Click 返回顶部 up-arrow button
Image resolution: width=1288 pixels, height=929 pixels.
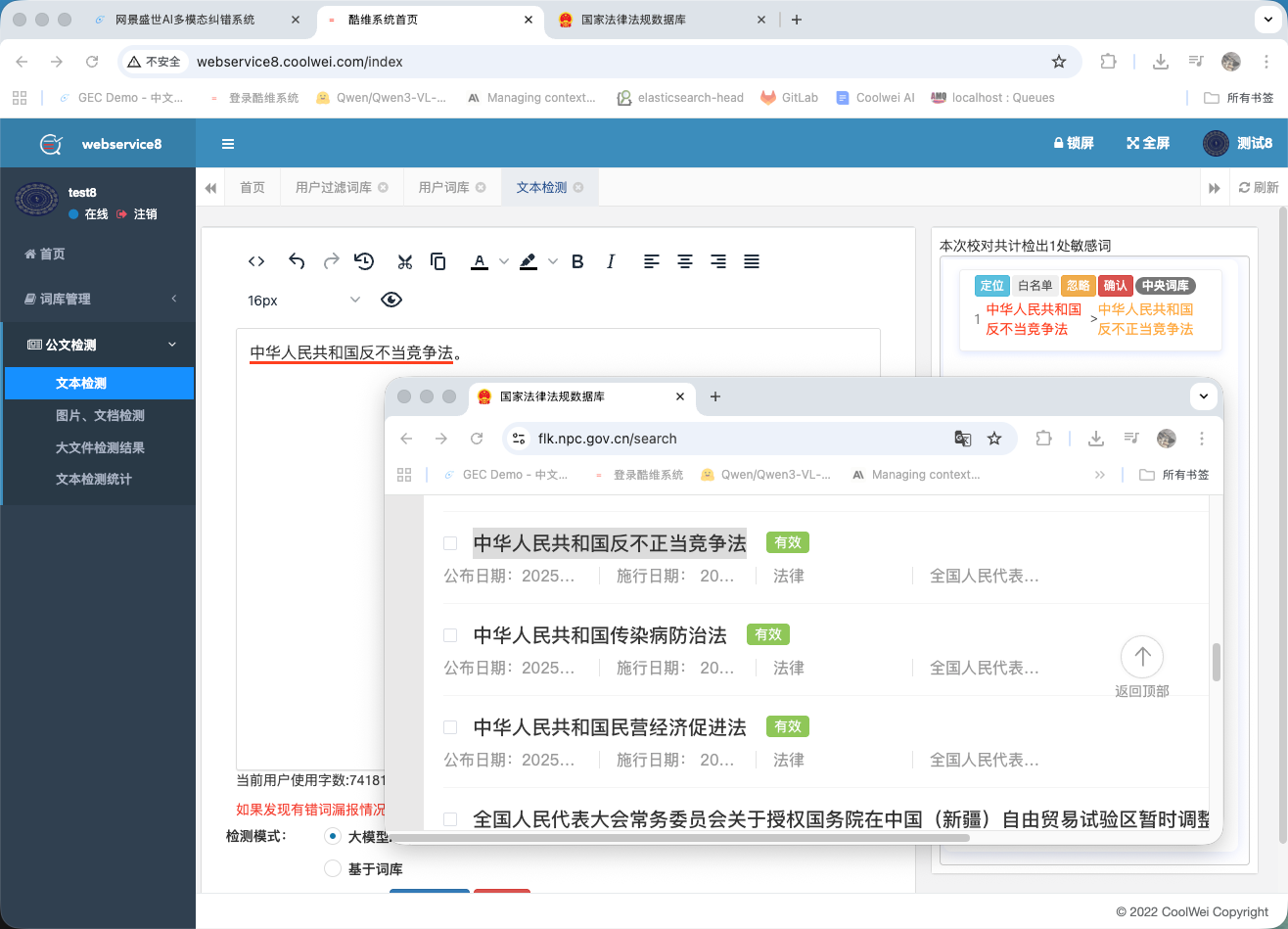tap(1141, 657)
